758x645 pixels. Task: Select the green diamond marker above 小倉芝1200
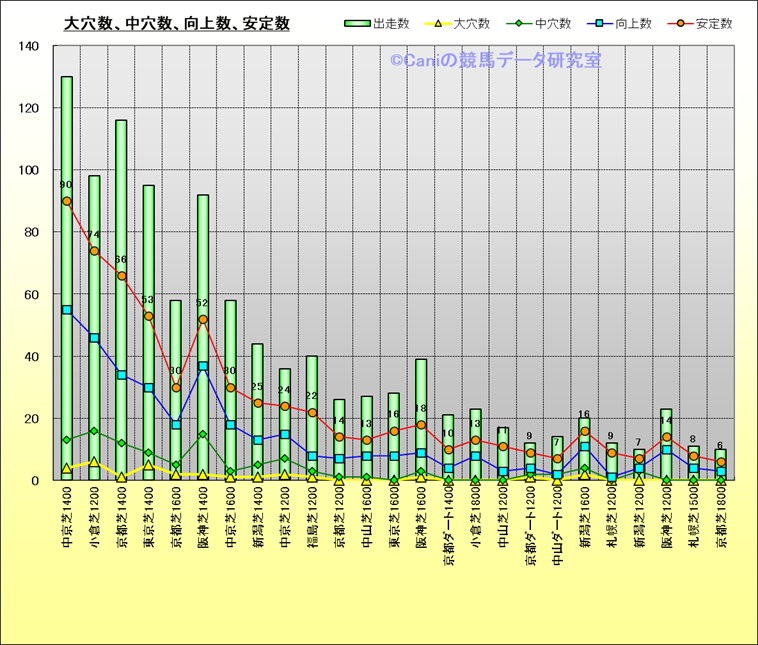94,431
